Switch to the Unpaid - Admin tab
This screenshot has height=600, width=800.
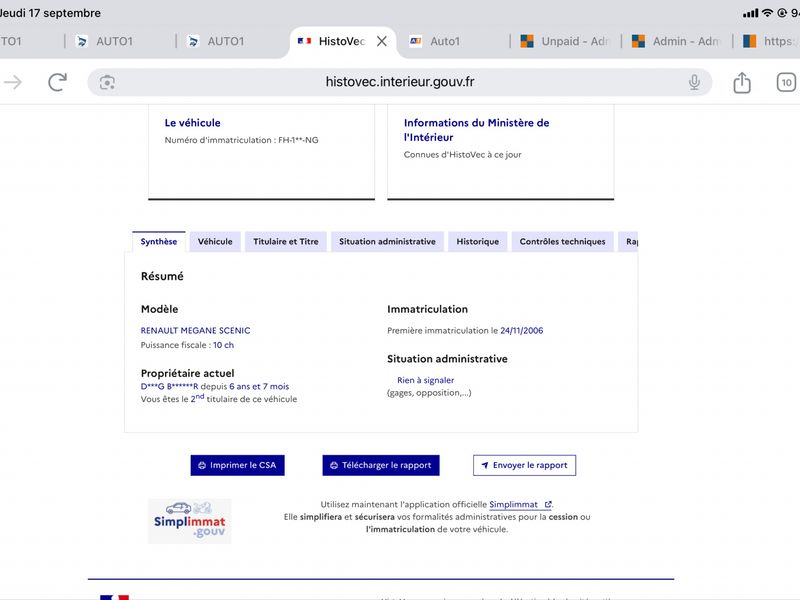tap(566, 41)
